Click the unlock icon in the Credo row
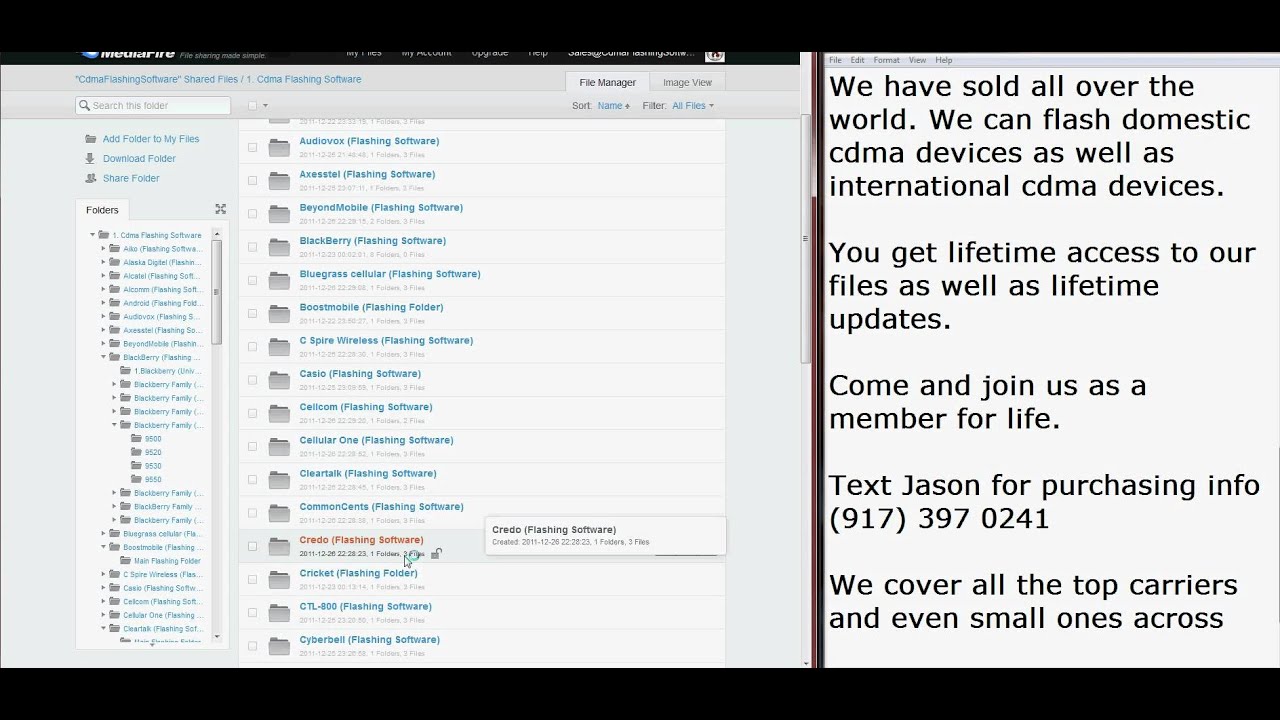 436,553
